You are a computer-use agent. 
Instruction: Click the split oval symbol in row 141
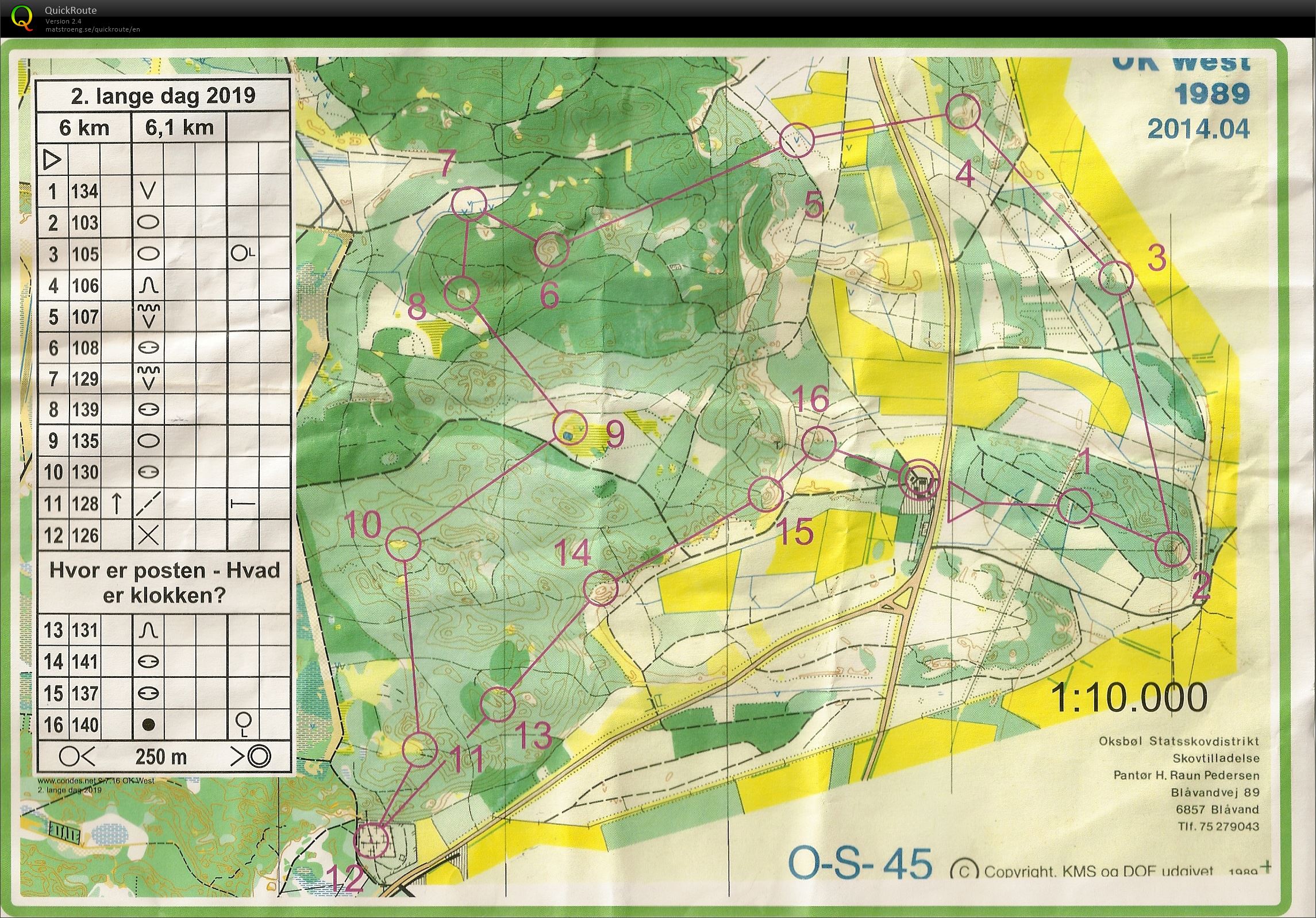pyautogui.click(x=148, y=662)
